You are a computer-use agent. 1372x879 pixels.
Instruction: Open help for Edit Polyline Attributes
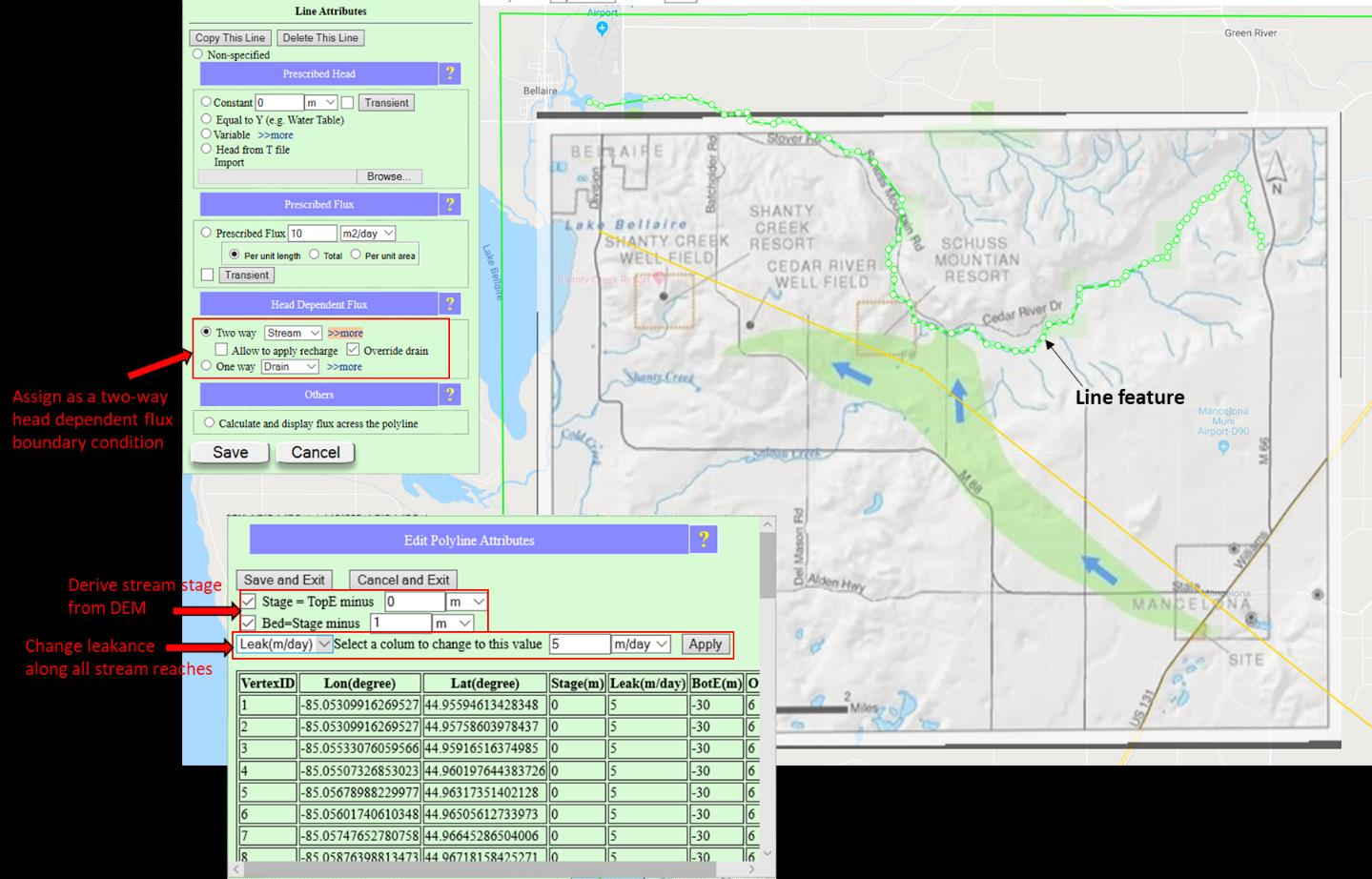[704, 540]
